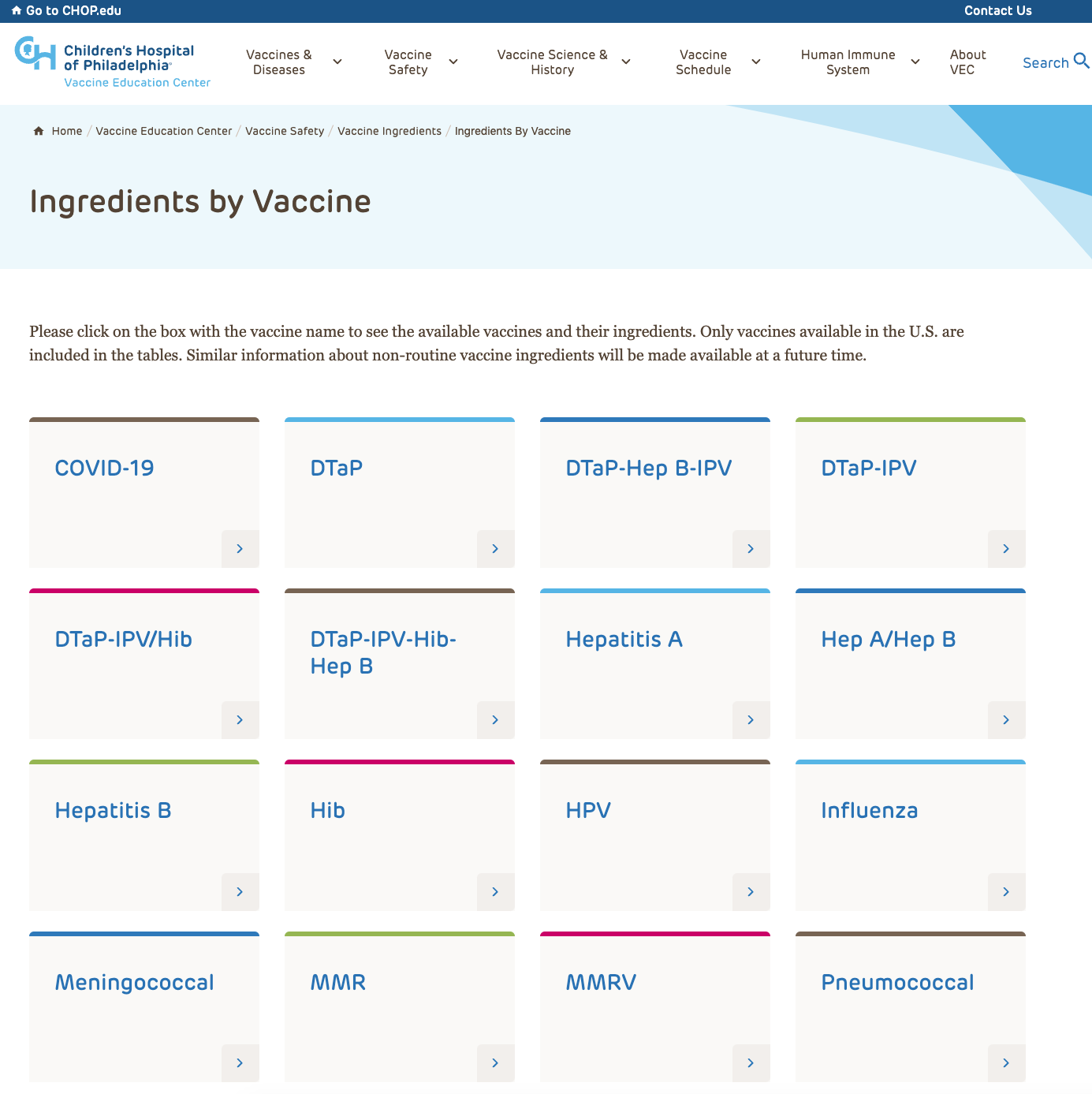Open the Pneumococcal title link

(897, 982)
